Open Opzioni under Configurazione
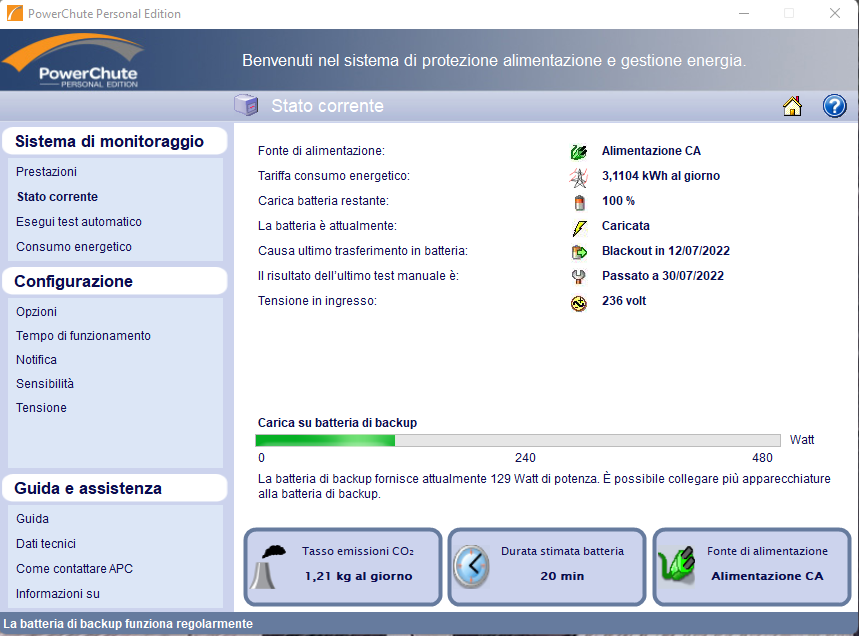The image size is (859, 636). pyautogui.click(x=36, y=312)
